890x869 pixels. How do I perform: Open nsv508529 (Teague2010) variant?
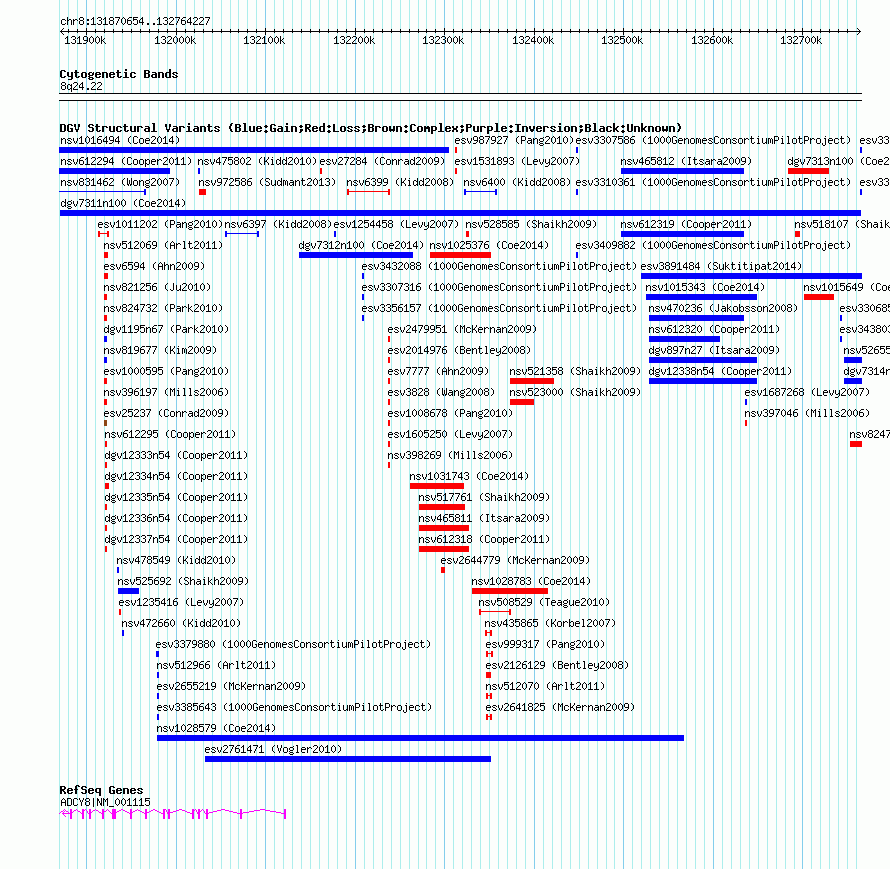(x=544, y=602)
